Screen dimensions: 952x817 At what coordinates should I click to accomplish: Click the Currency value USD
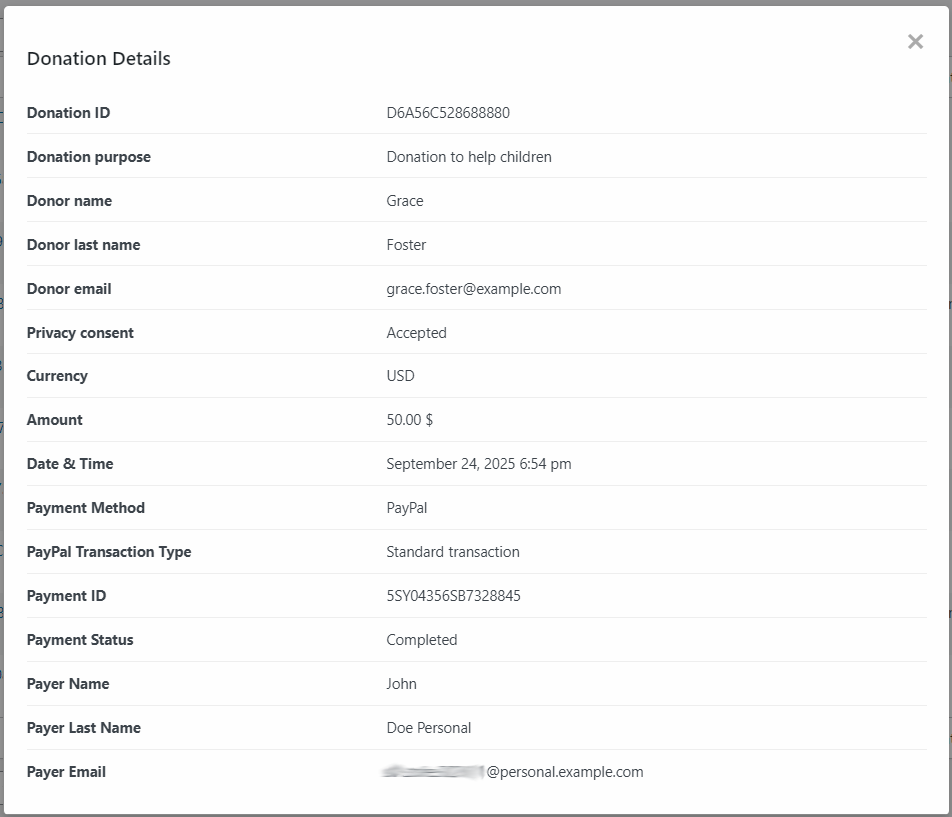pyautogui.click(x=400, y=376)
